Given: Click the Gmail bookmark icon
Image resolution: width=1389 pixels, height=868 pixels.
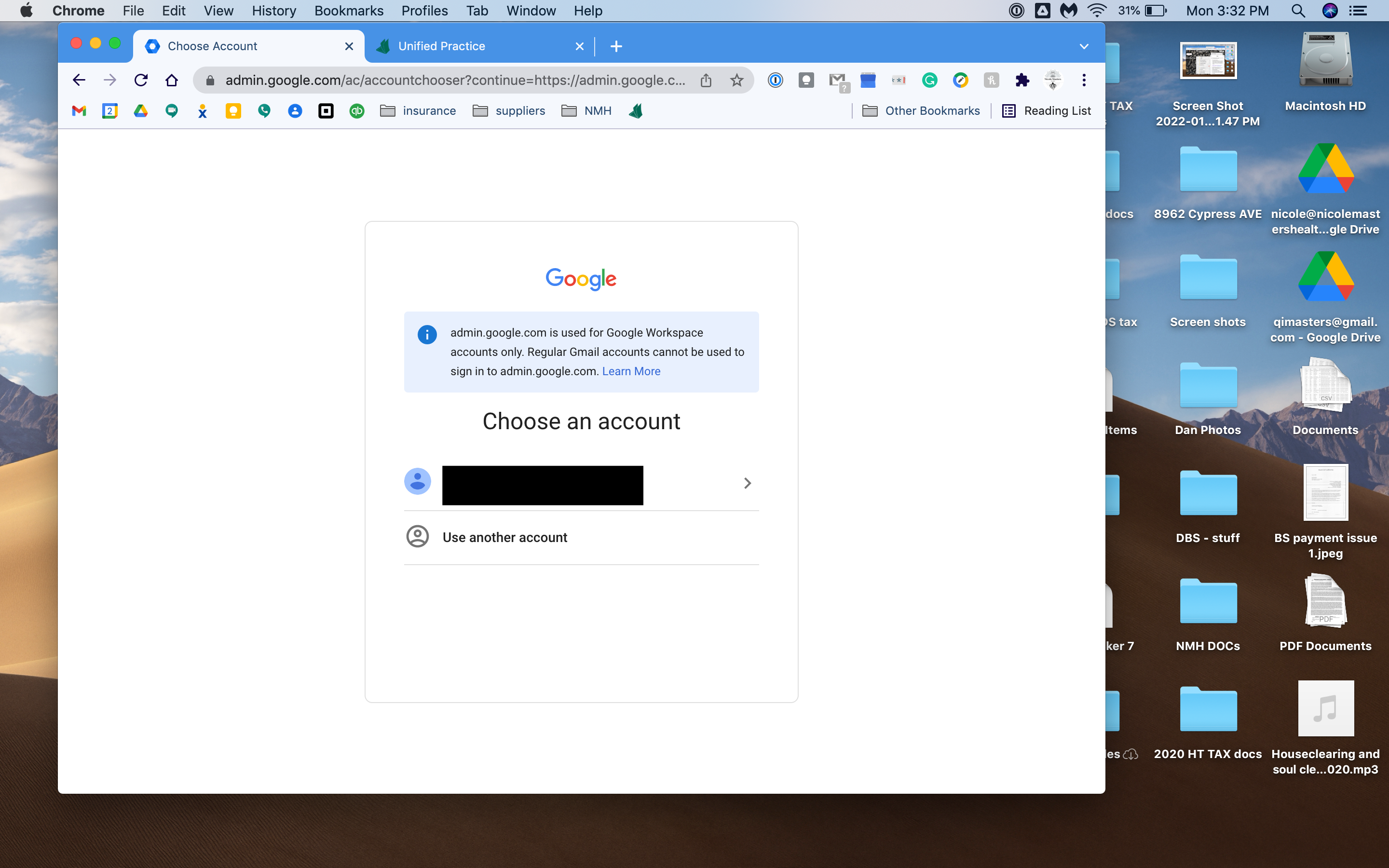Looking at the screenshot, I should coord(79,111).
